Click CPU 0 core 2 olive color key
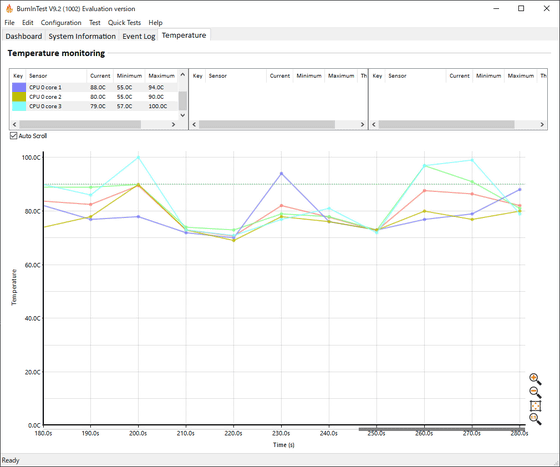 [x=19, y=97]
